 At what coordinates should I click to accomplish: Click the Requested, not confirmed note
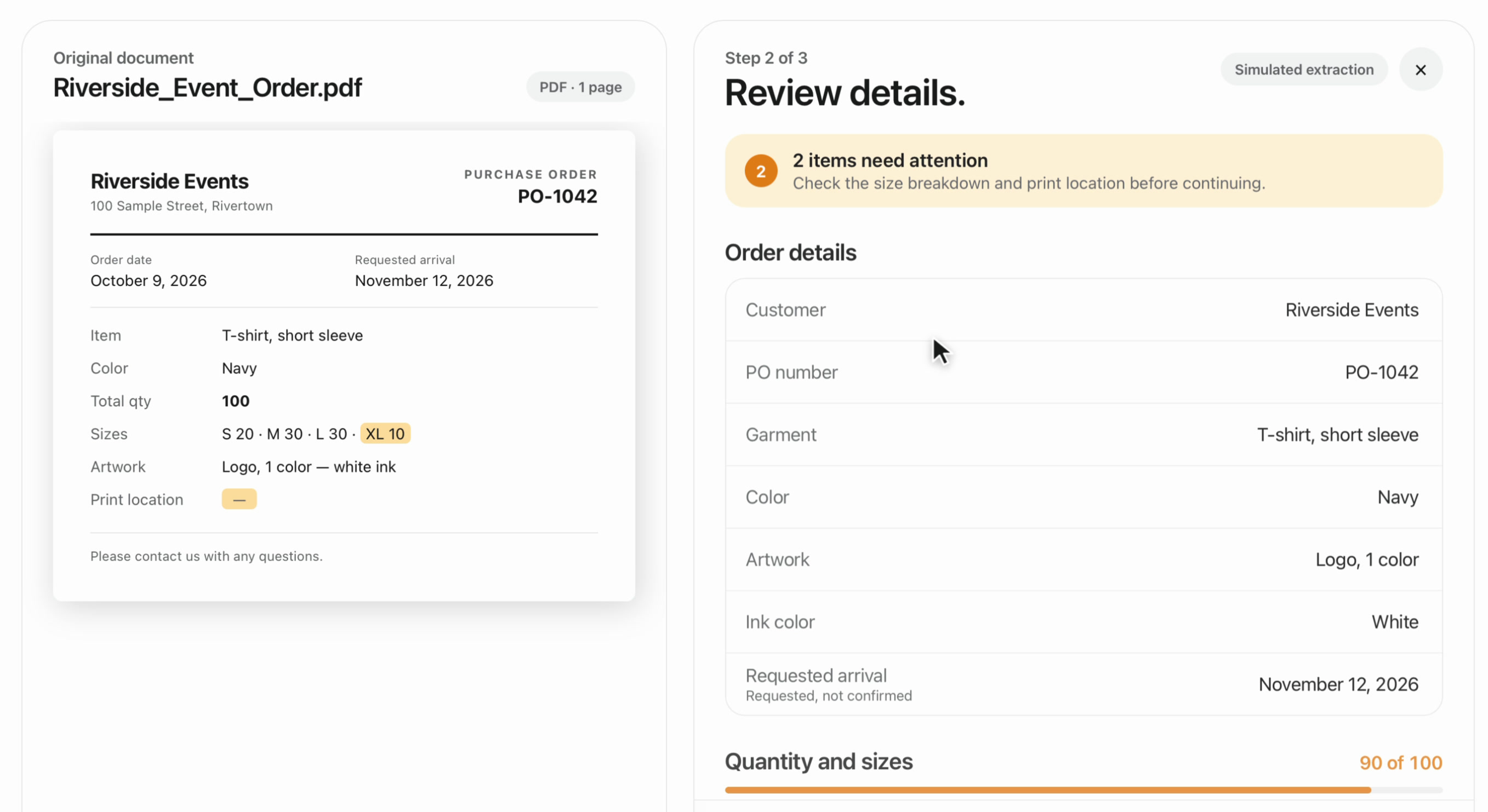(828, 696)
